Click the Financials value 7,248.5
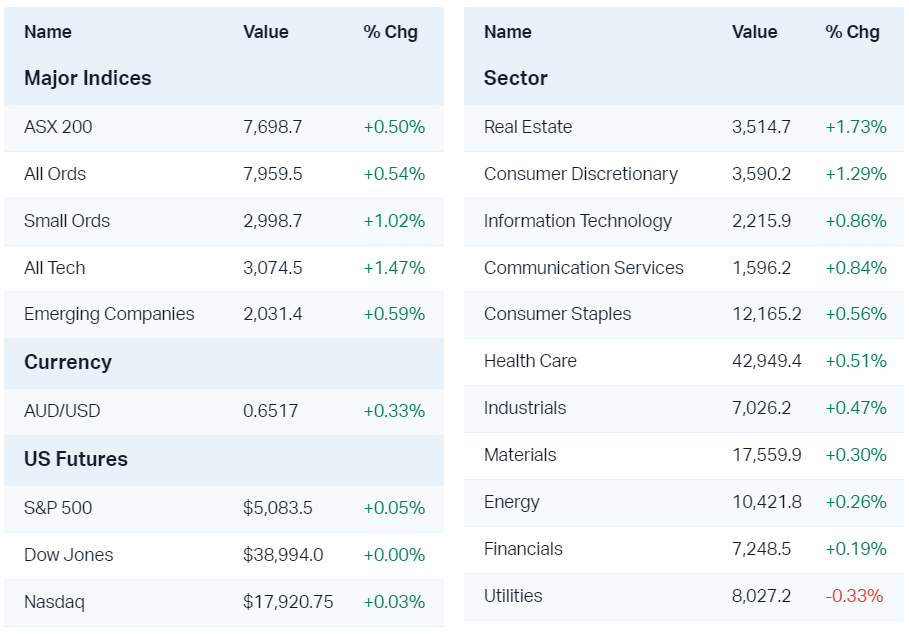Viewport: 909px width, 634px height. [x=761, y=549]
